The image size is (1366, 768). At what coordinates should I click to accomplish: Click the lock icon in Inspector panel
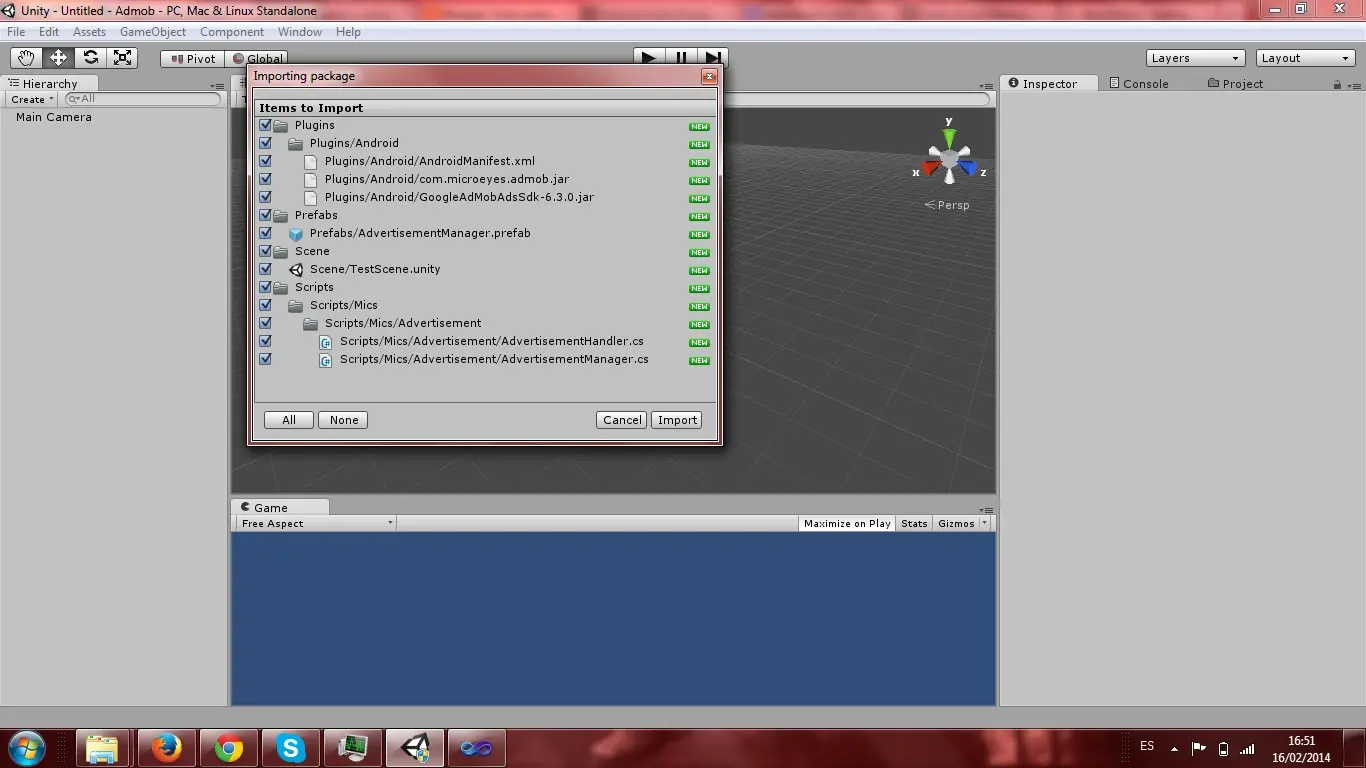(1337, 84)
